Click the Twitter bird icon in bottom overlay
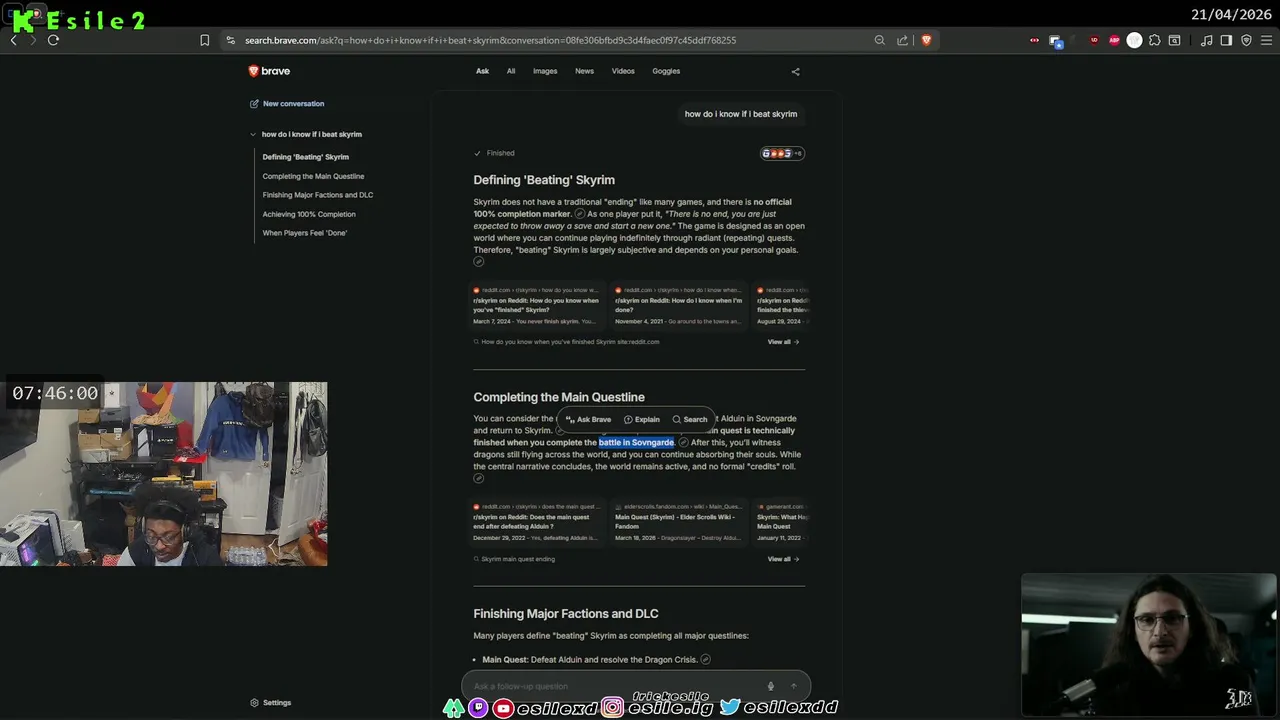This screenshot has height=720, width=1280. pyautogui.click(x=730, y=706)
